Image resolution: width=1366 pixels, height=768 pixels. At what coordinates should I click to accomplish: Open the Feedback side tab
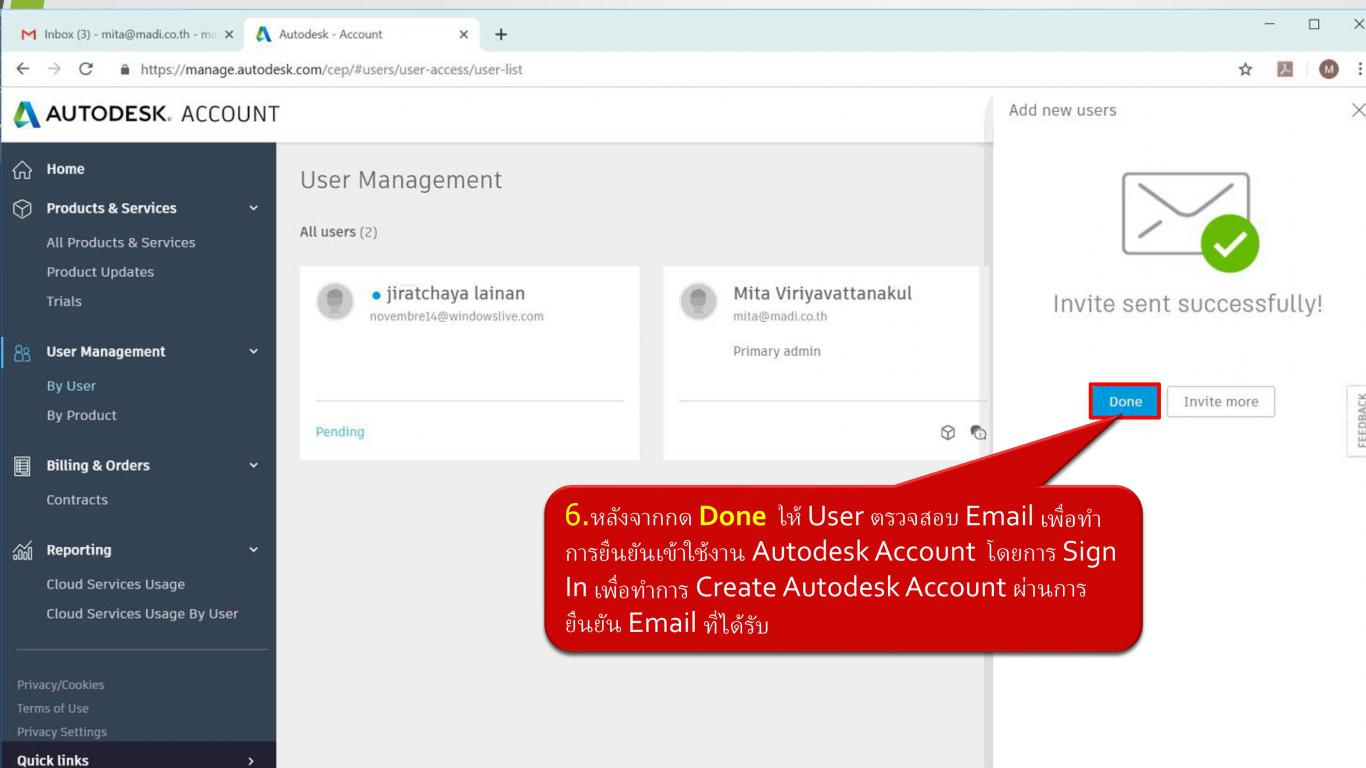pos(1358,421)
